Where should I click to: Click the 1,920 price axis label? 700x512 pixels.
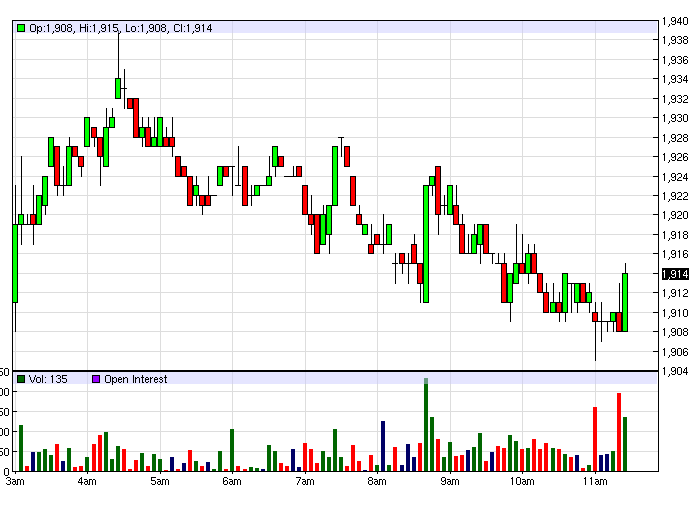[675, 215]
